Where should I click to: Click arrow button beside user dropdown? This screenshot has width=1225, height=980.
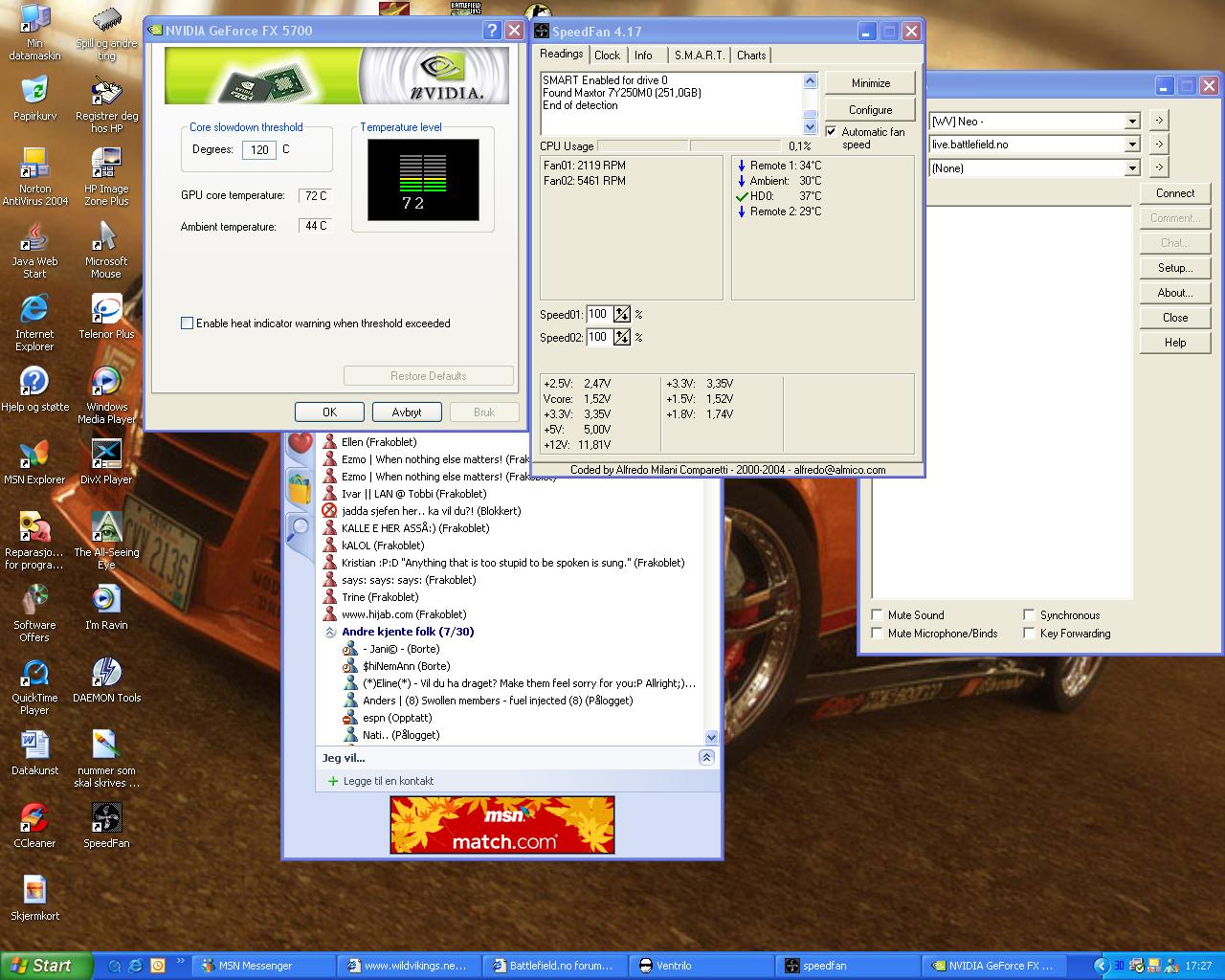click(x=1158, y=121)
